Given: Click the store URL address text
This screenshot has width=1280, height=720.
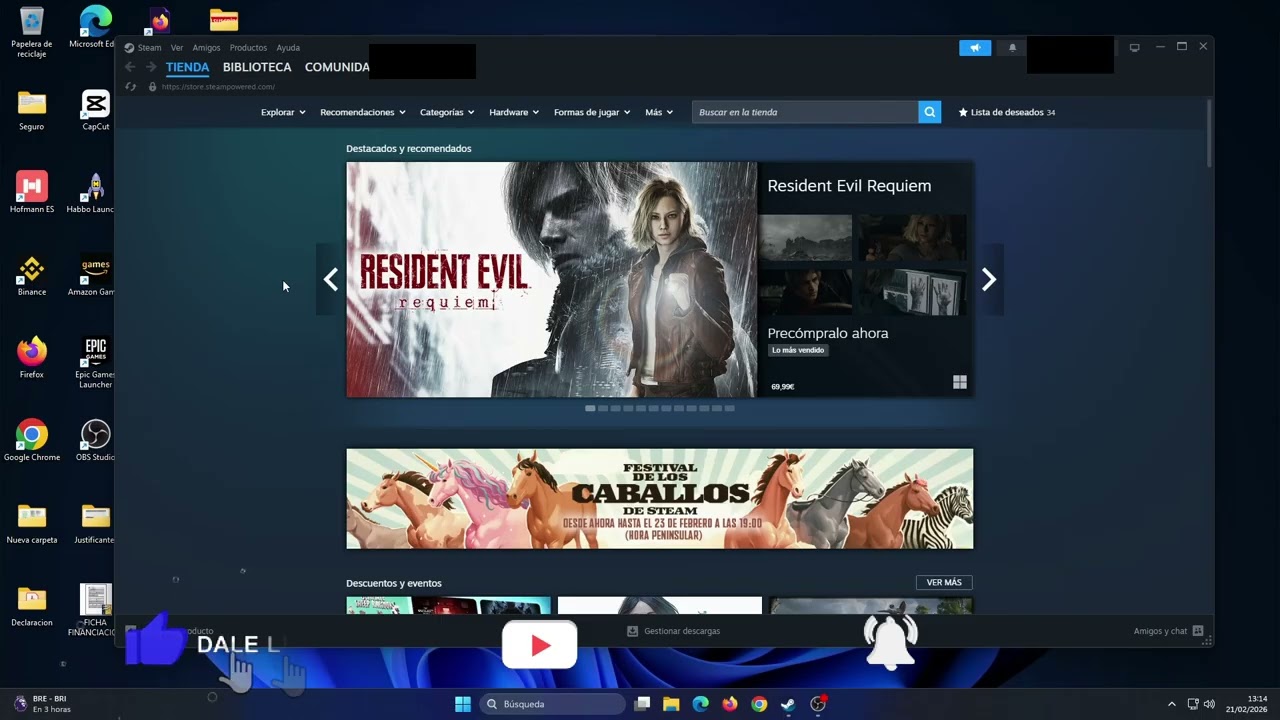Looking at the screenshot, I should (218, 87).
